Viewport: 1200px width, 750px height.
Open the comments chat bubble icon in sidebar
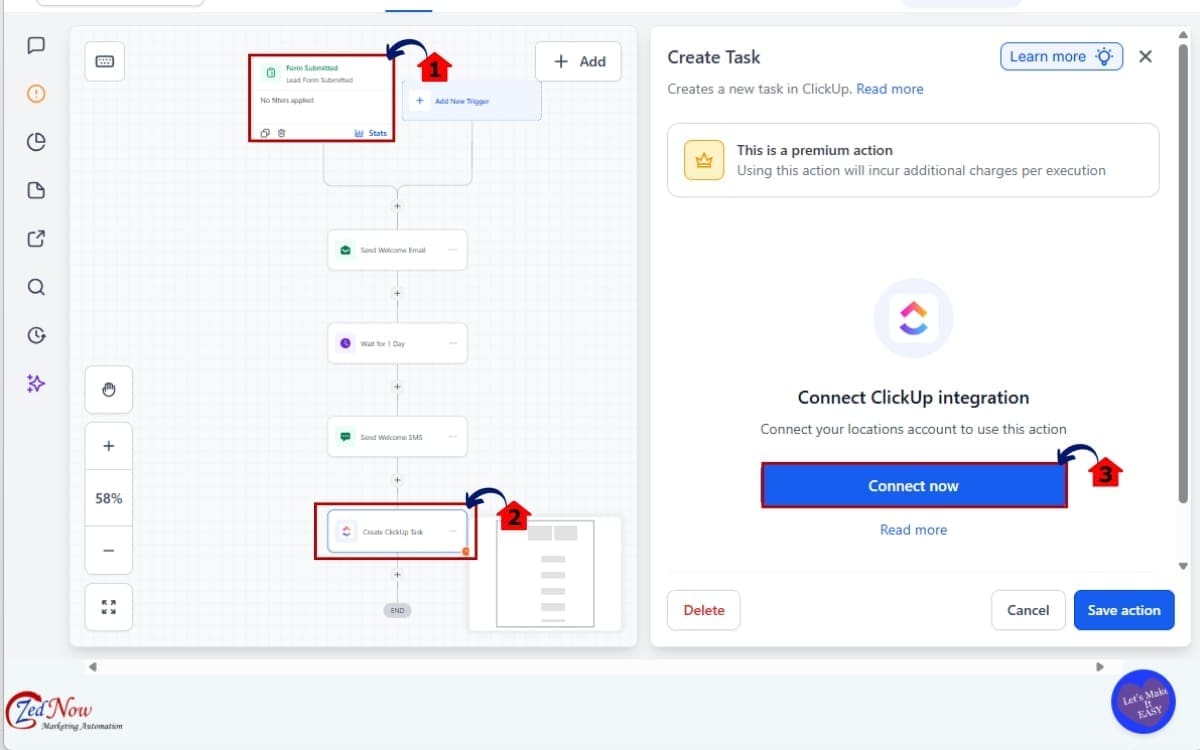[36, 45]
